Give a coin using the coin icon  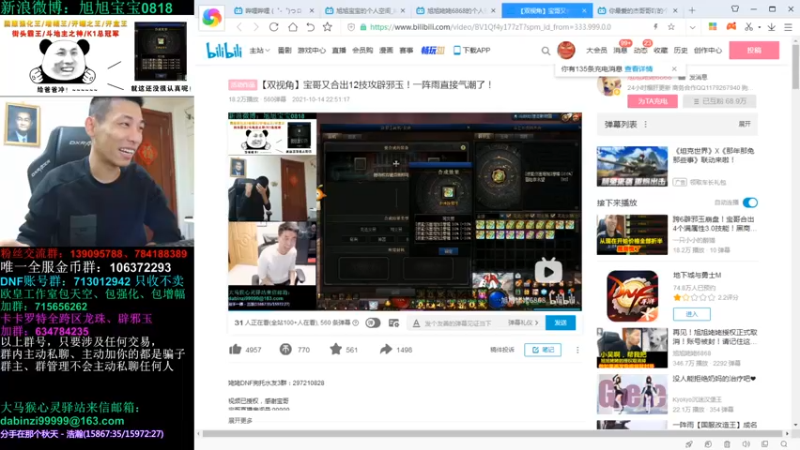point(286,349)
